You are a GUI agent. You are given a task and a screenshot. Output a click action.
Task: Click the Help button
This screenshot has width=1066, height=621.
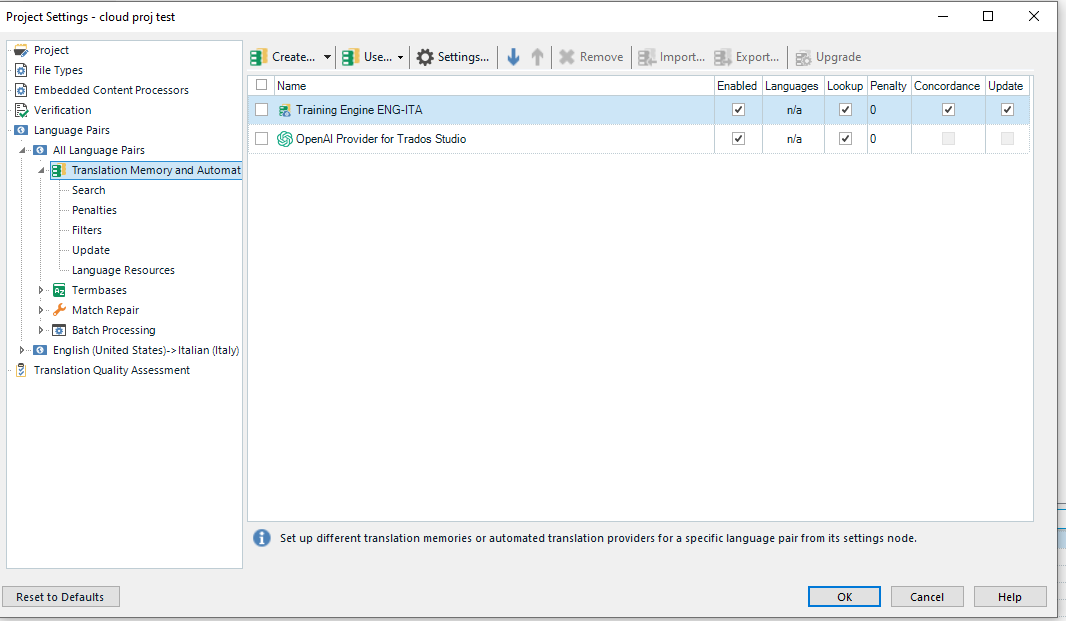[1010, 596]
